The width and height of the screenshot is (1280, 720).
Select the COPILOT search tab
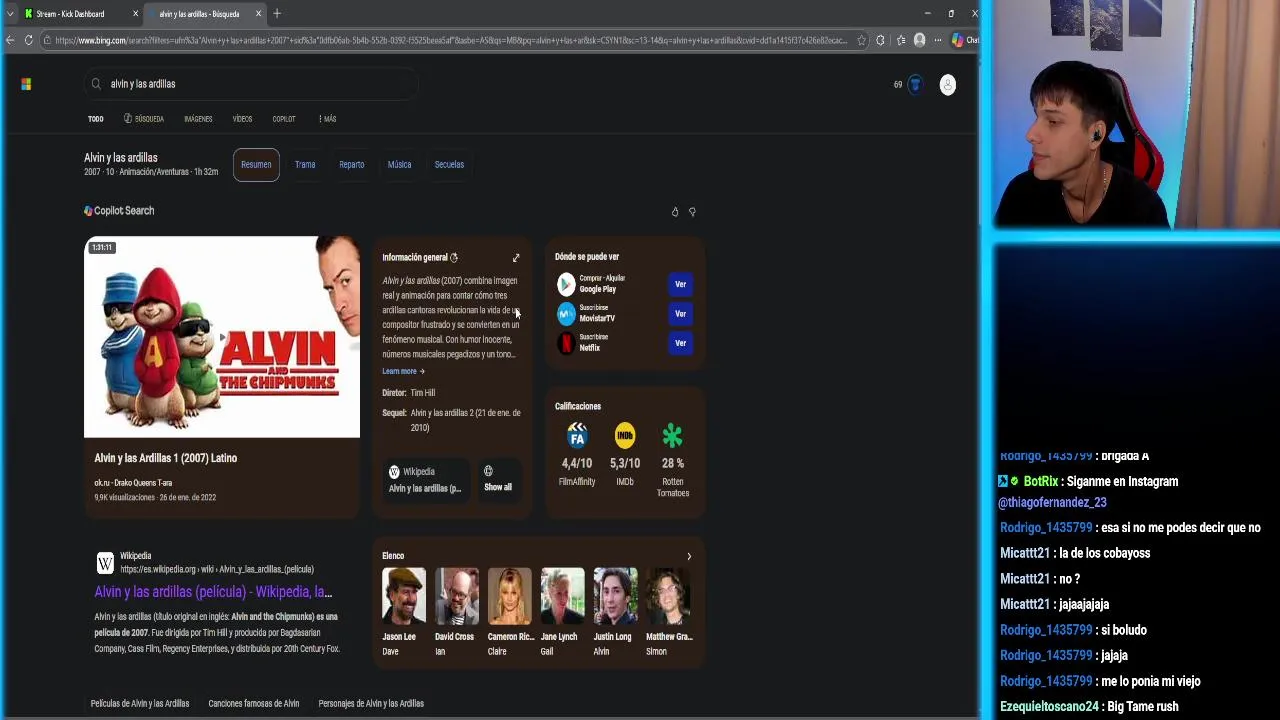[284, 119]
